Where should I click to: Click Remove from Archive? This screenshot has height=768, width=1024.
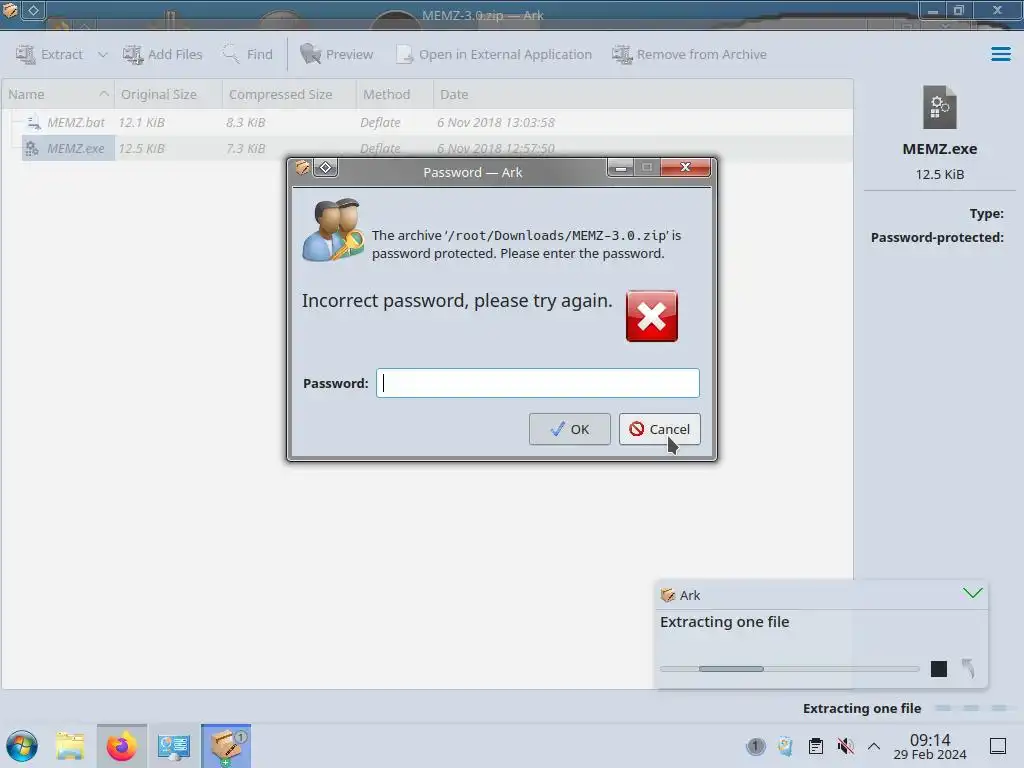[689, 54]
